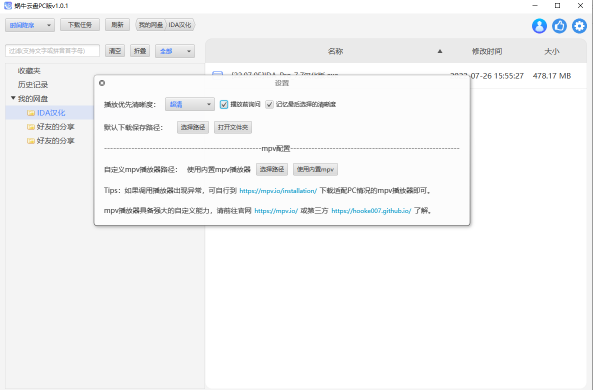Select 收藏夹 in the sidebar tree

[29, 71]
